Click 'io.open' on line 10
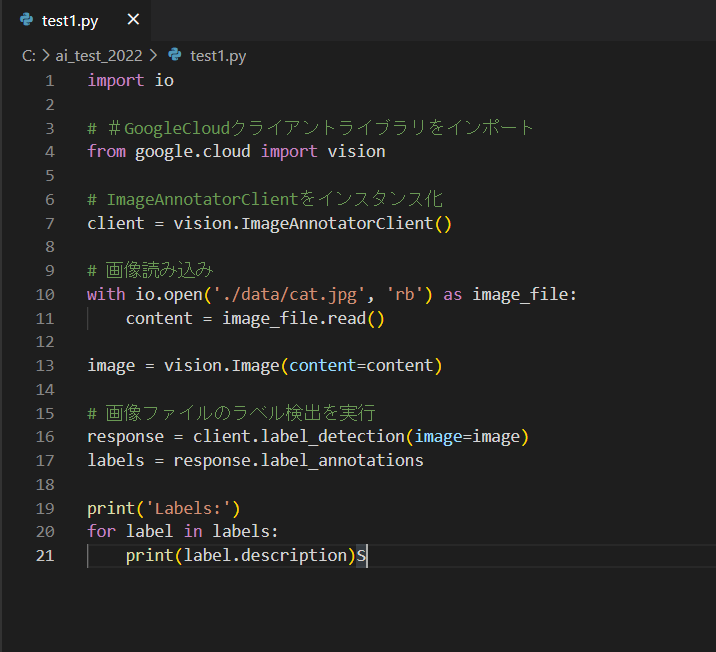This screenshot has width=716, height=652. [x=168, y=295]
